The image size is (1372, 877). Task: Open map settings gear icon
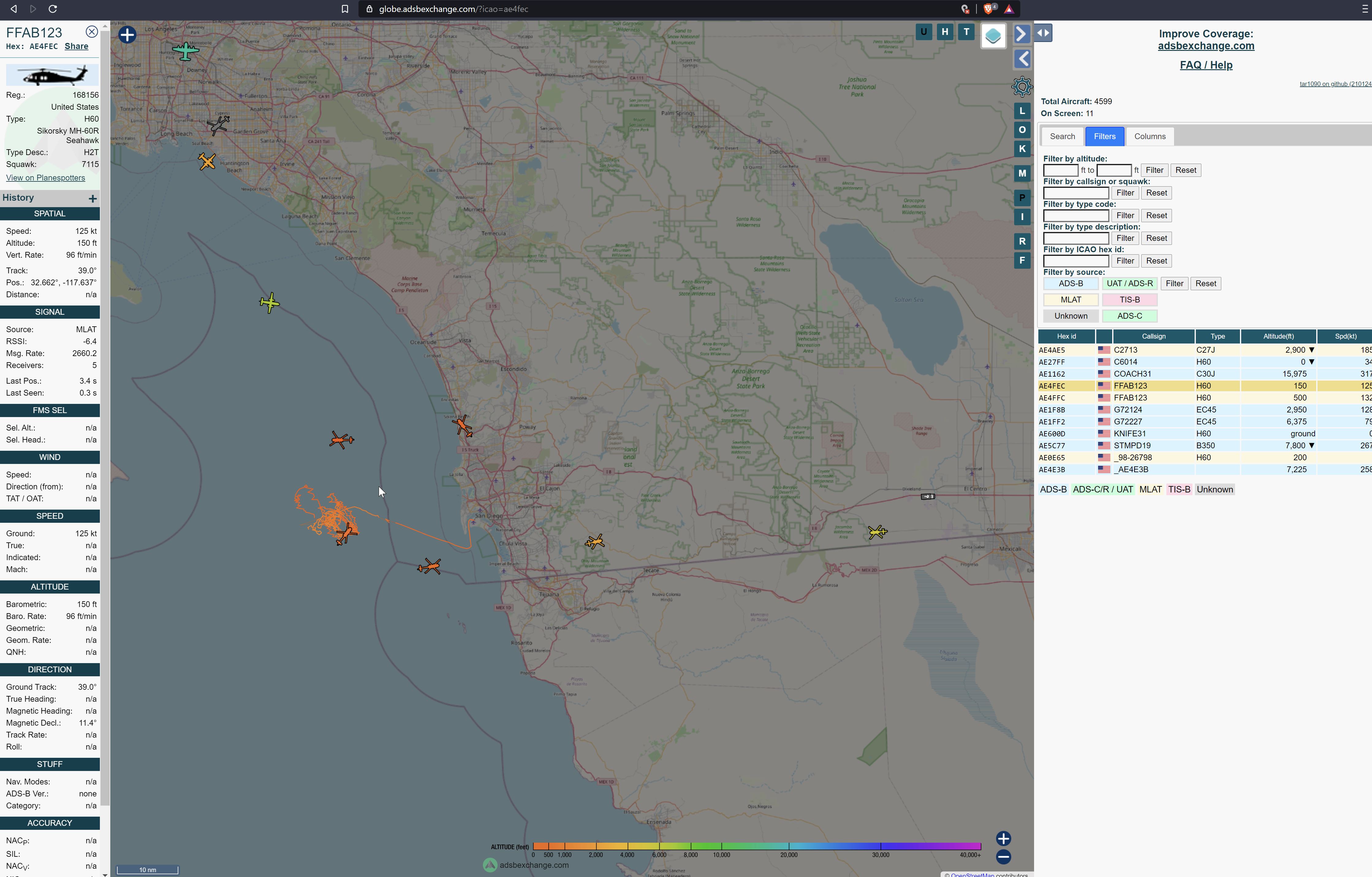click(x=1022, y=87)
